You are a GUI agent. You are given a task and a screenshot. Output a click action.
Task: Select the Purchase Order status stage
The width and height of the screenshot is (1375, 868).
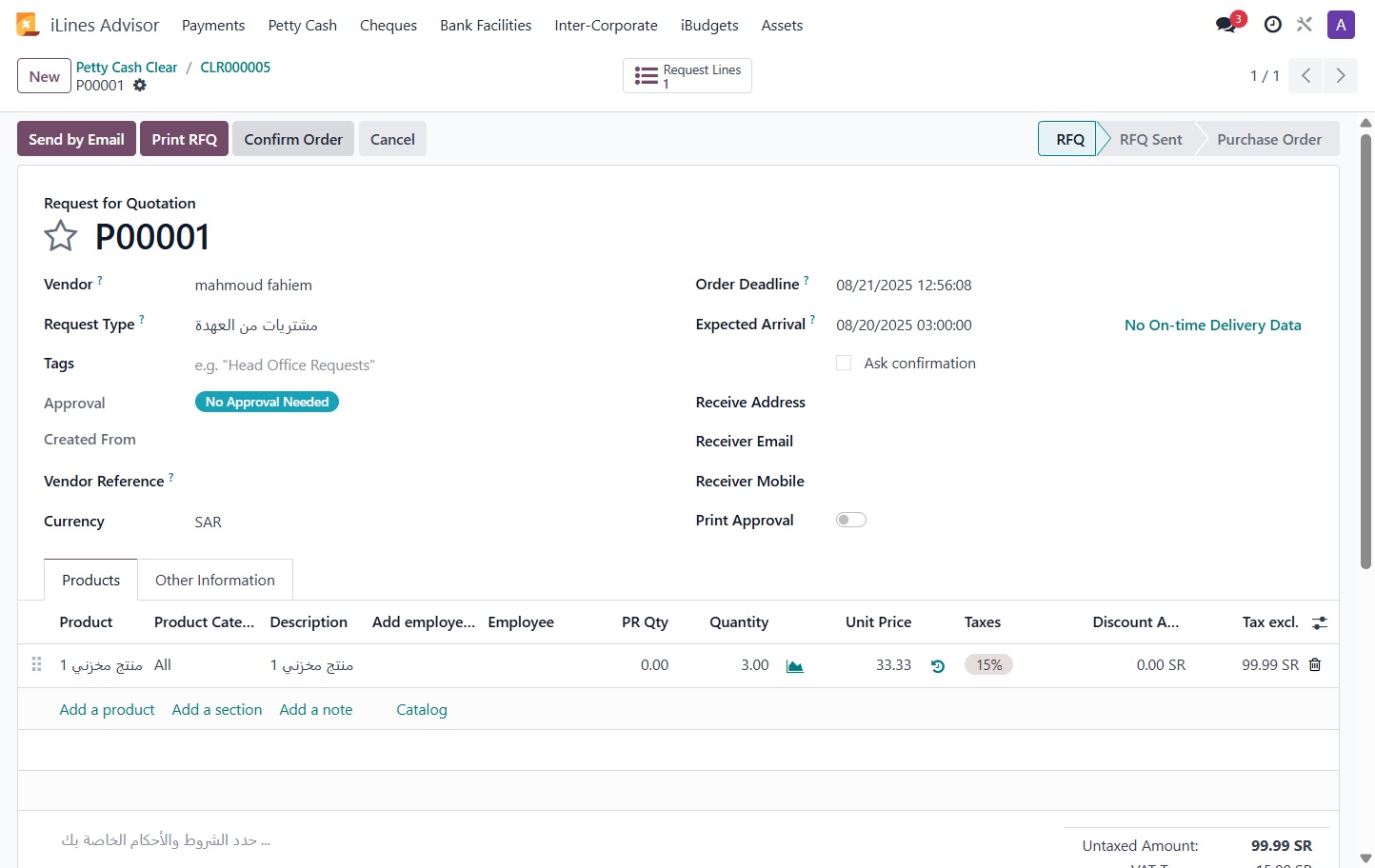1269,139
